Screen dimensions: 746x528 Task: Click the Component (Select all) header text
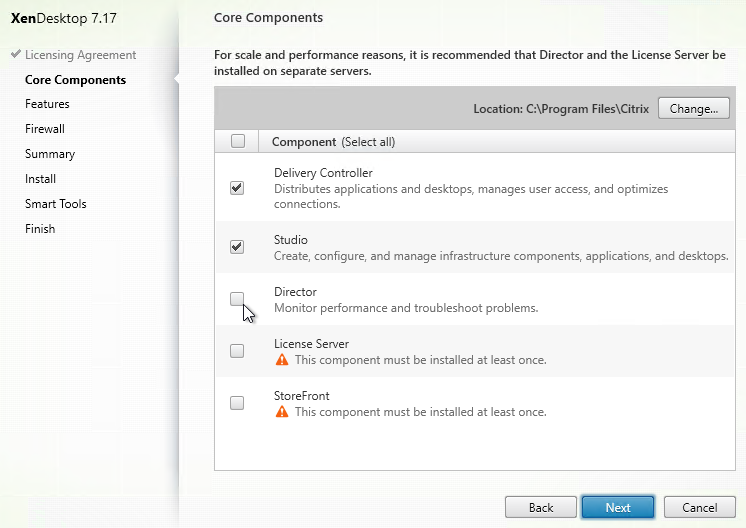[x=334, y=142]
